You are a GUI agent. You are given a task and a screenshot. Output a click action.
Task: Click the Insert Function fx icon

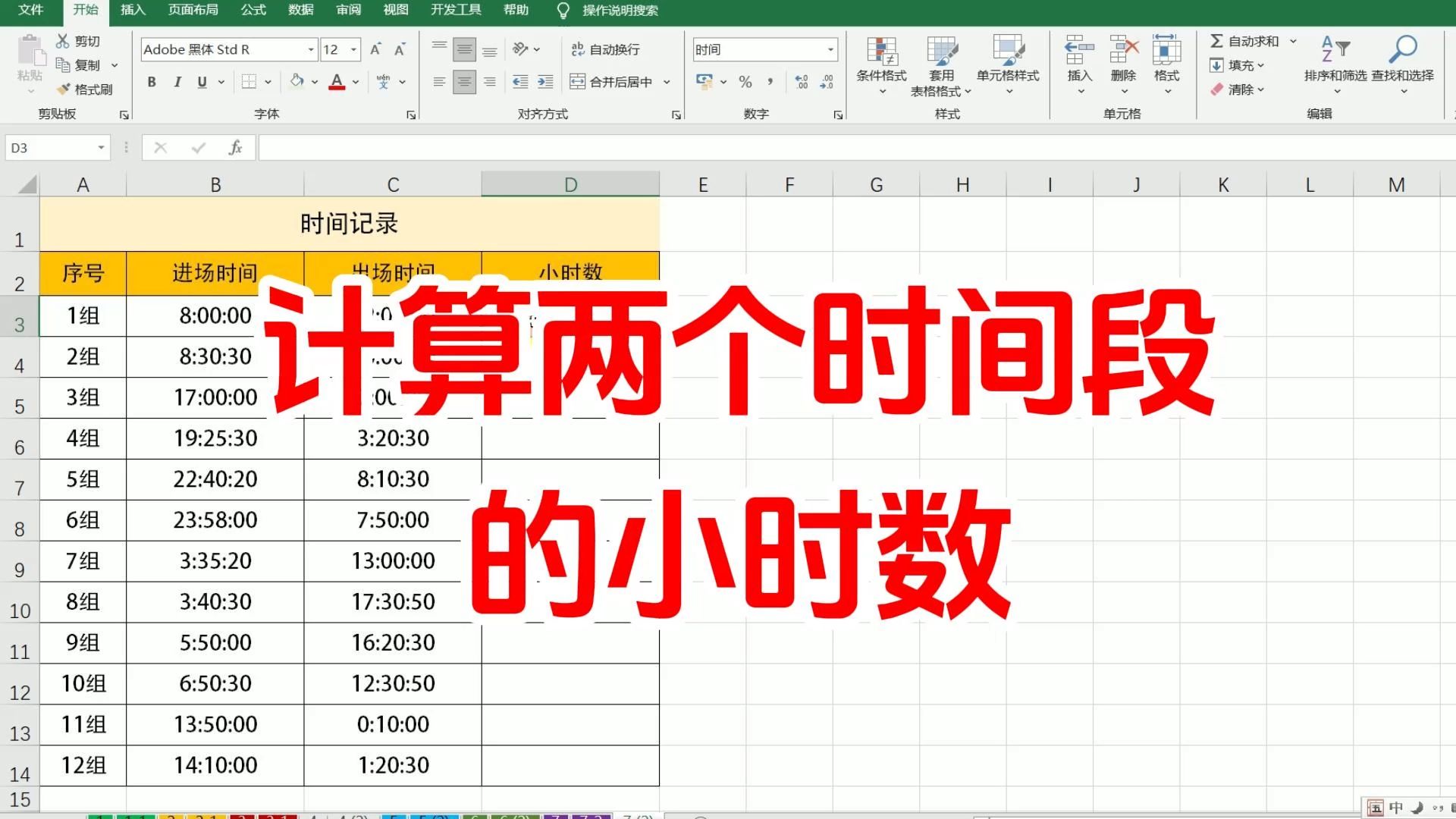[235, 148]
